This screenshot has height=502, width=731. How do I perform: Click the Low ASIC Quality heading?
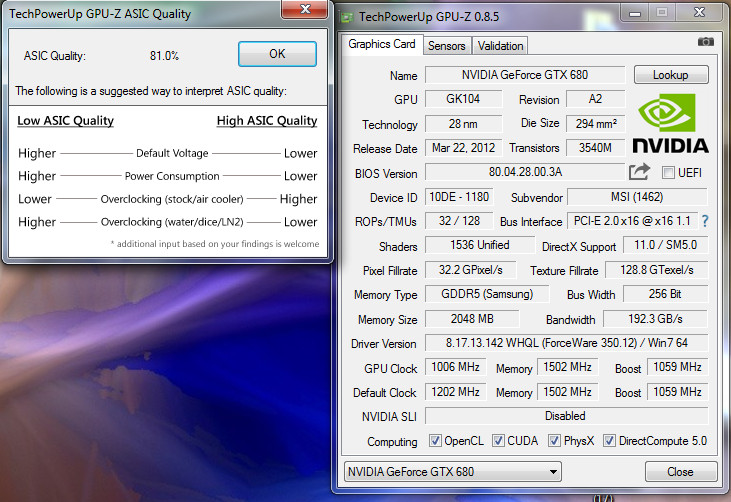coord(65,121)
